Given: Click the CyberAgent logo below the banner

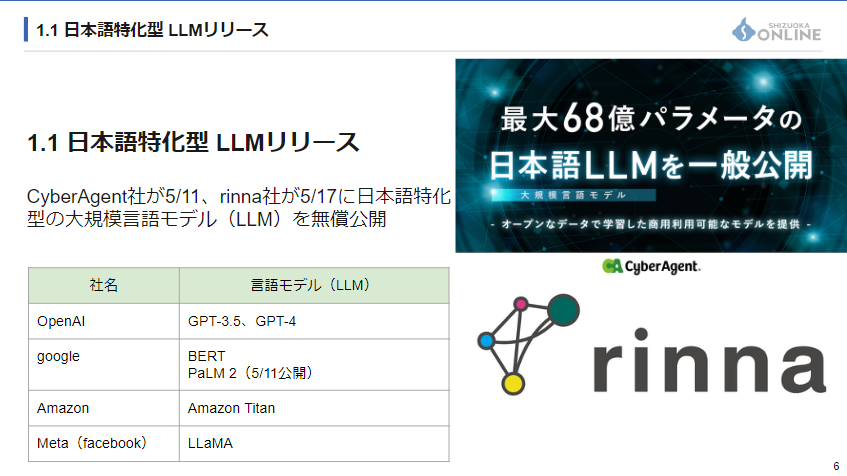Looking at the screenshot, I should coord(651,266).
